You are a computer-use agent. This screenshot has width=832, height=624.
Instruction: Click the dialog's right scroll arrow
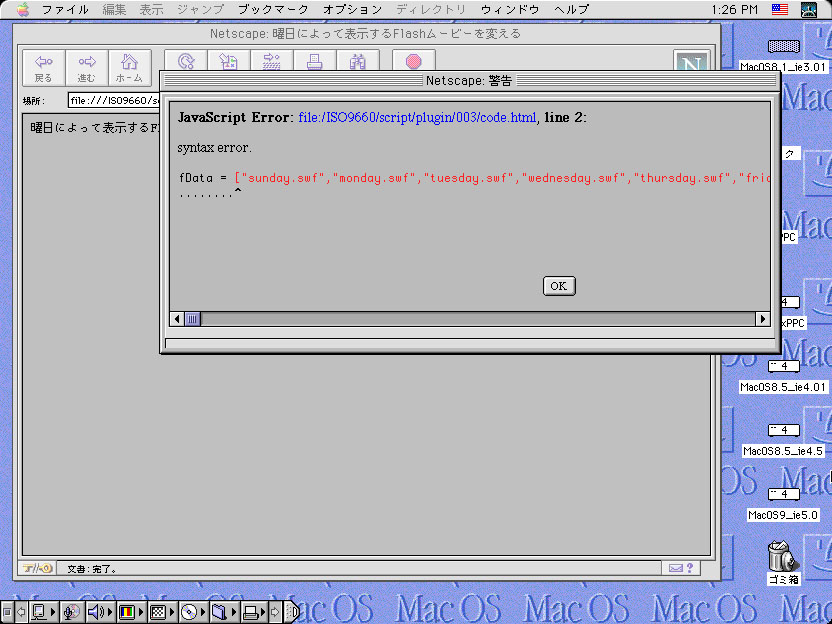(x=762, y=319)
